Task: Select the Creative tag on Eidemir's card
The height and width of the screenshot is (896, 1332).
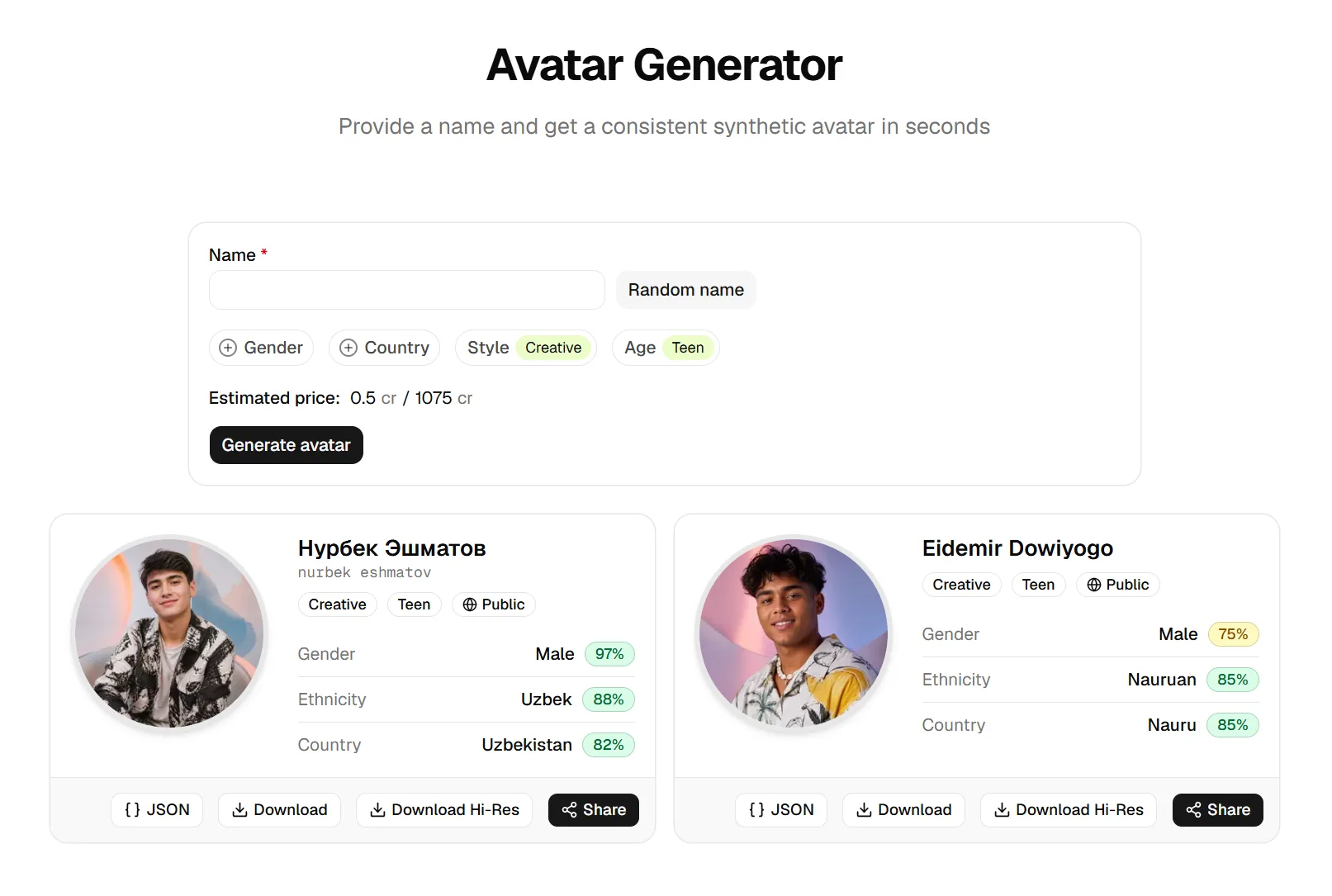Action: click(x=961, y=585)
